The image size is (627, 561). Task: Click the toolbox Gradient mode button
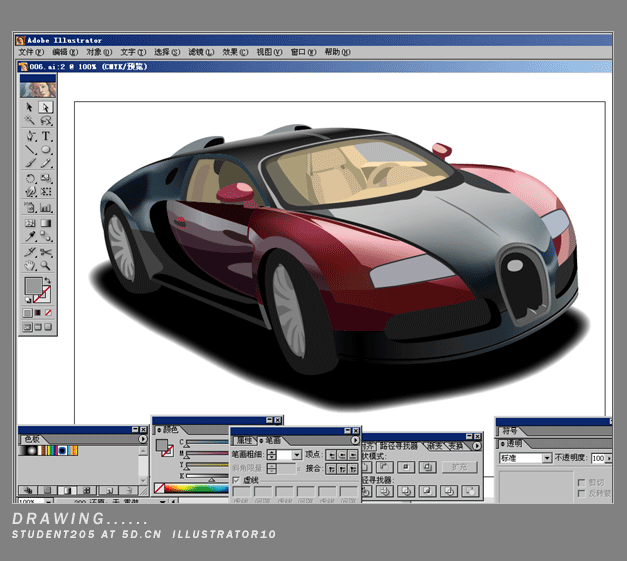(x=38, y=313)
